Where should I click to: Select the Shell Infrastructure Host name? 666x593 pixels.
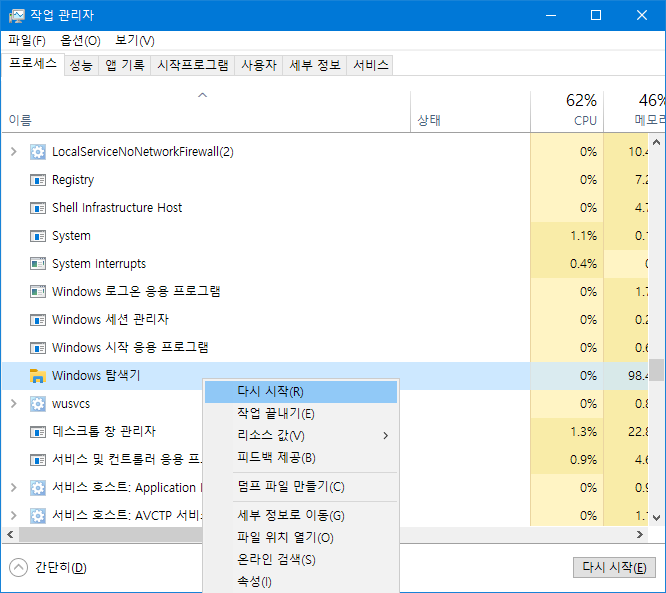(117, 208)
